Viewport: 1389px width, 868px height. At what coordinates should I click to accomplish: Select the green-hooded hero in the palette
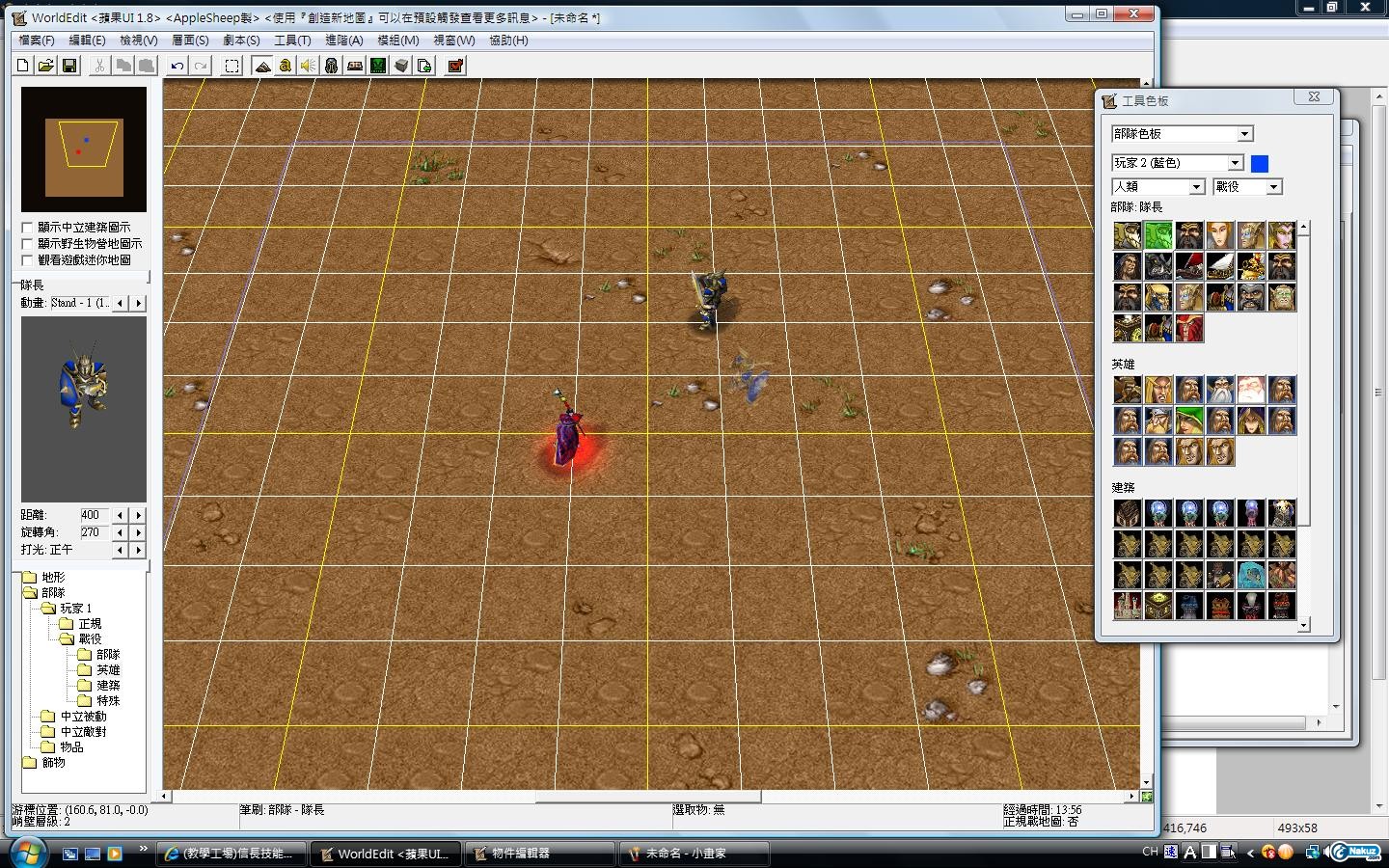1189,420
